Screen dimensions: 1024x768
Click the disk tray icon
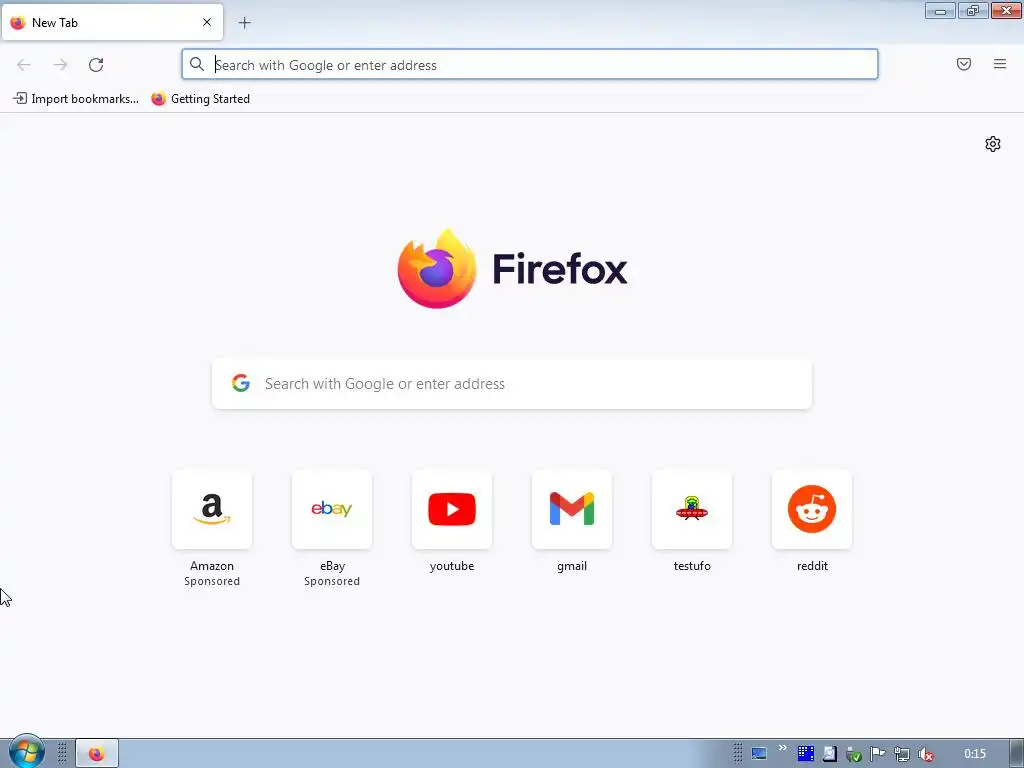tap(829, 754)
